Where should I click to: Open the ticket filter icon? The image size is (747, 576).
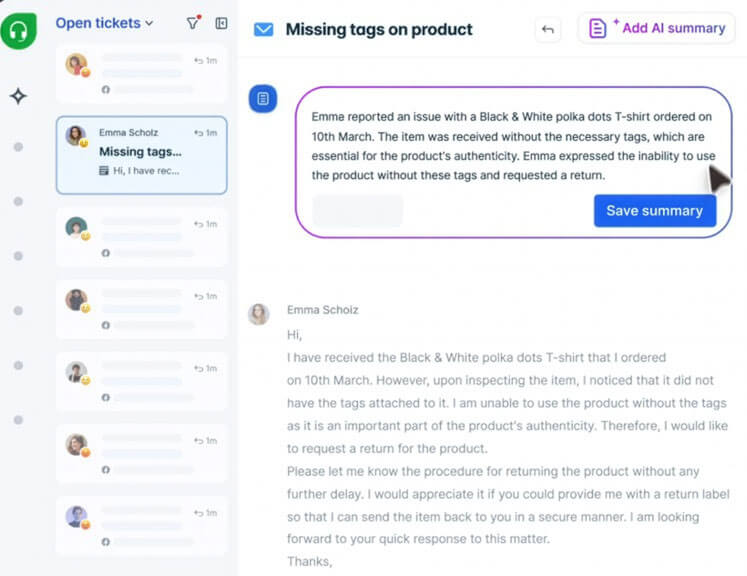click(x=193, y=23)
